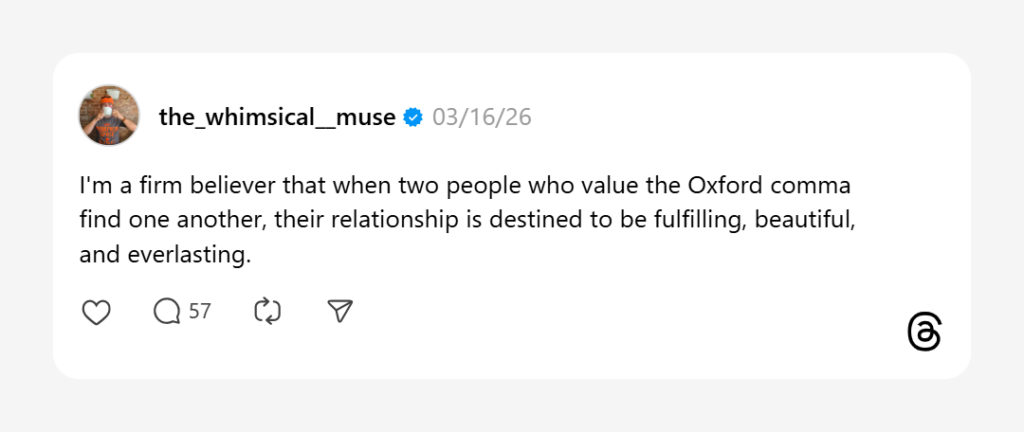Screen dimensions: 1024x432
Task: Open replies via the comment bubble icon
Action: [x=166, y=312]
